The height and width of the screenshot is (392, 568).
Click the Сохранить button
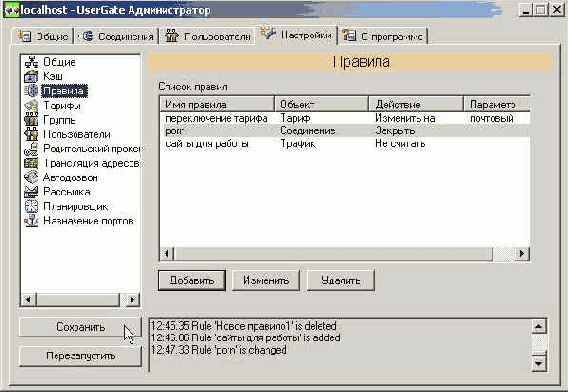click(x=80, y=327)
